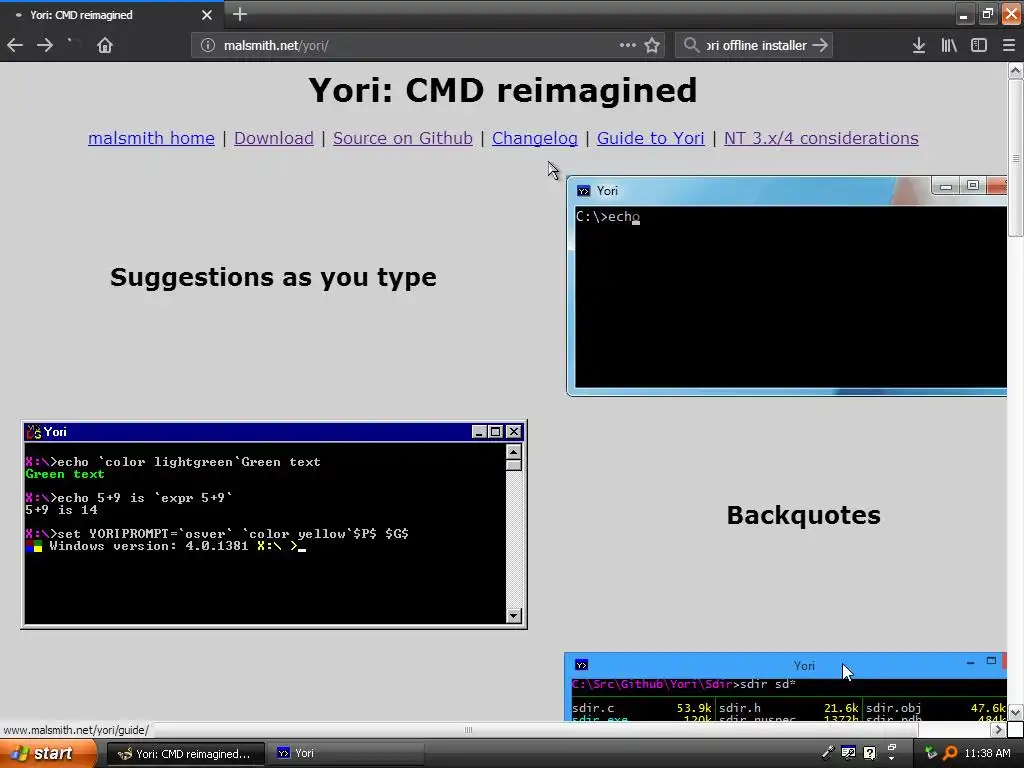Submit search with the arrow button

pos(820,45)
